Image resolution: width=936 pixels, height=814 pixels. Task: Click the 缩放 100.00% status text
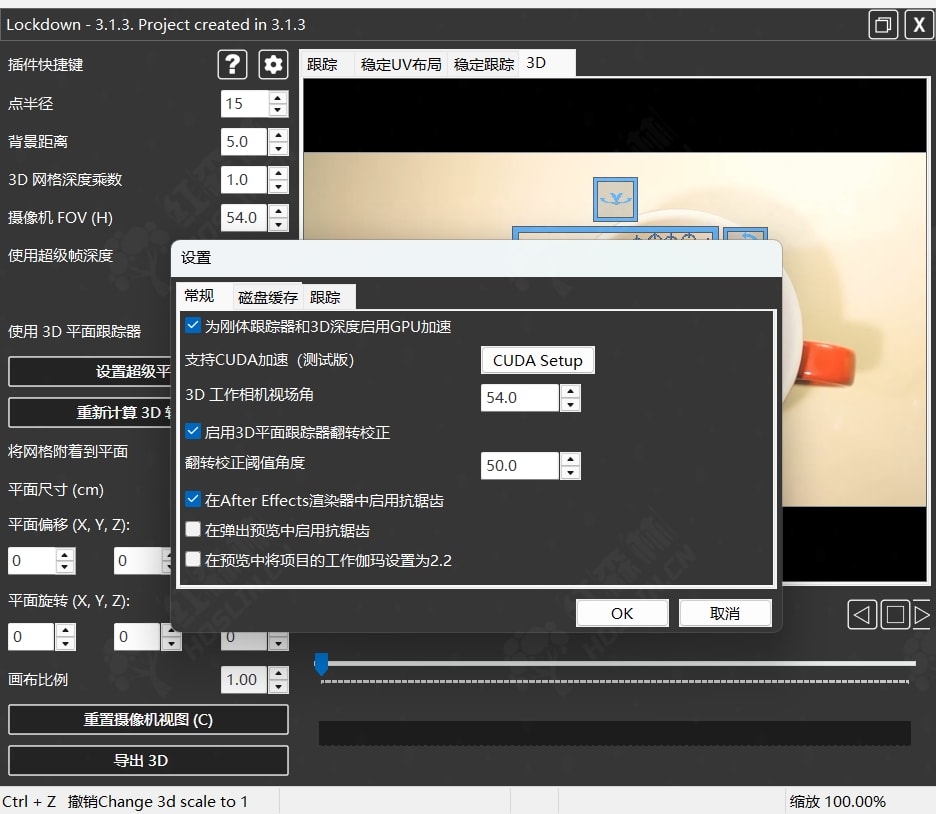click(x=838, y=801)
